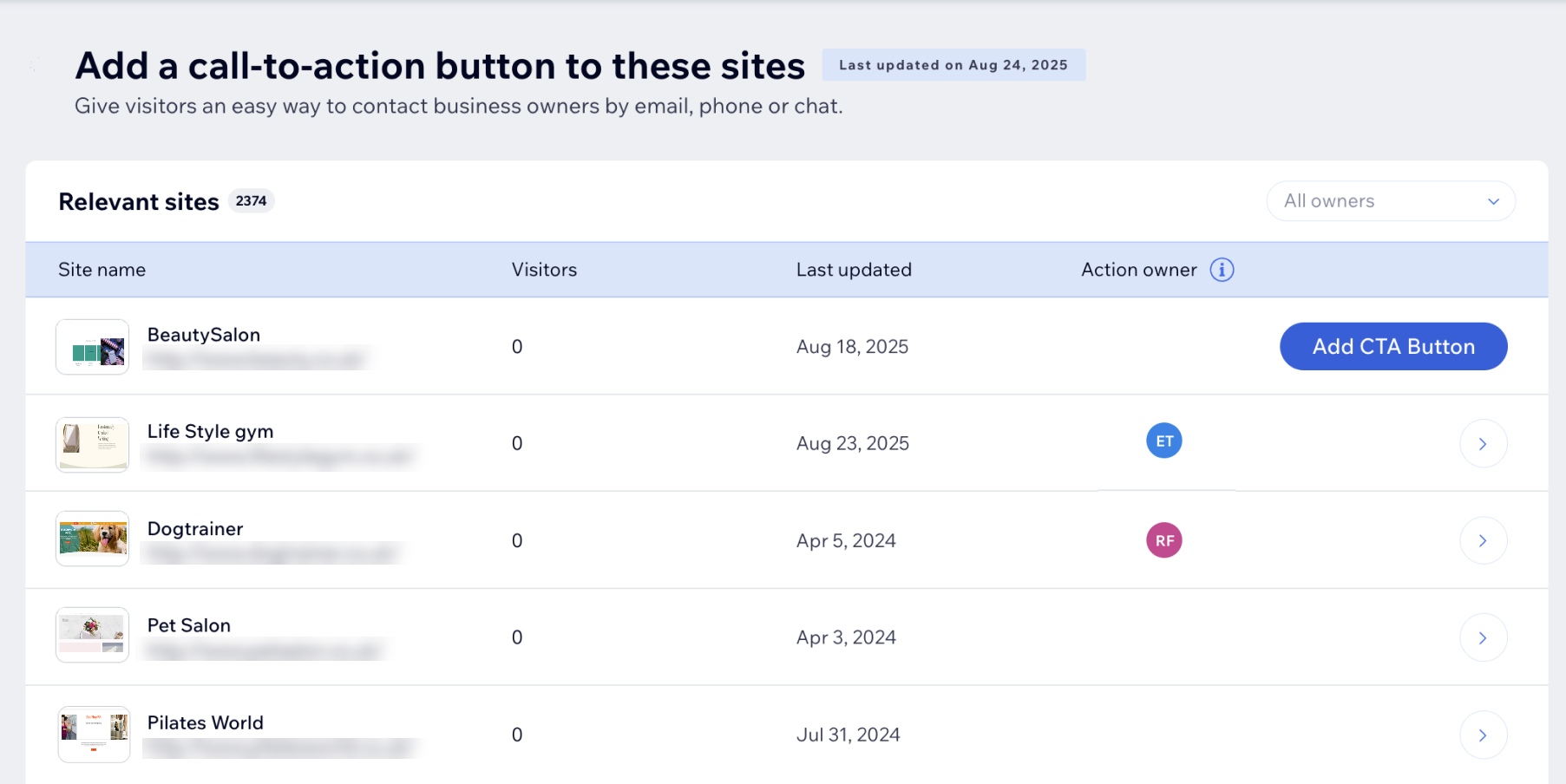Image resolution: width=1566 pixels, height=784 pixels.
Task: Click the Pilates World row chevron
Action: [x=1483, y=735]
